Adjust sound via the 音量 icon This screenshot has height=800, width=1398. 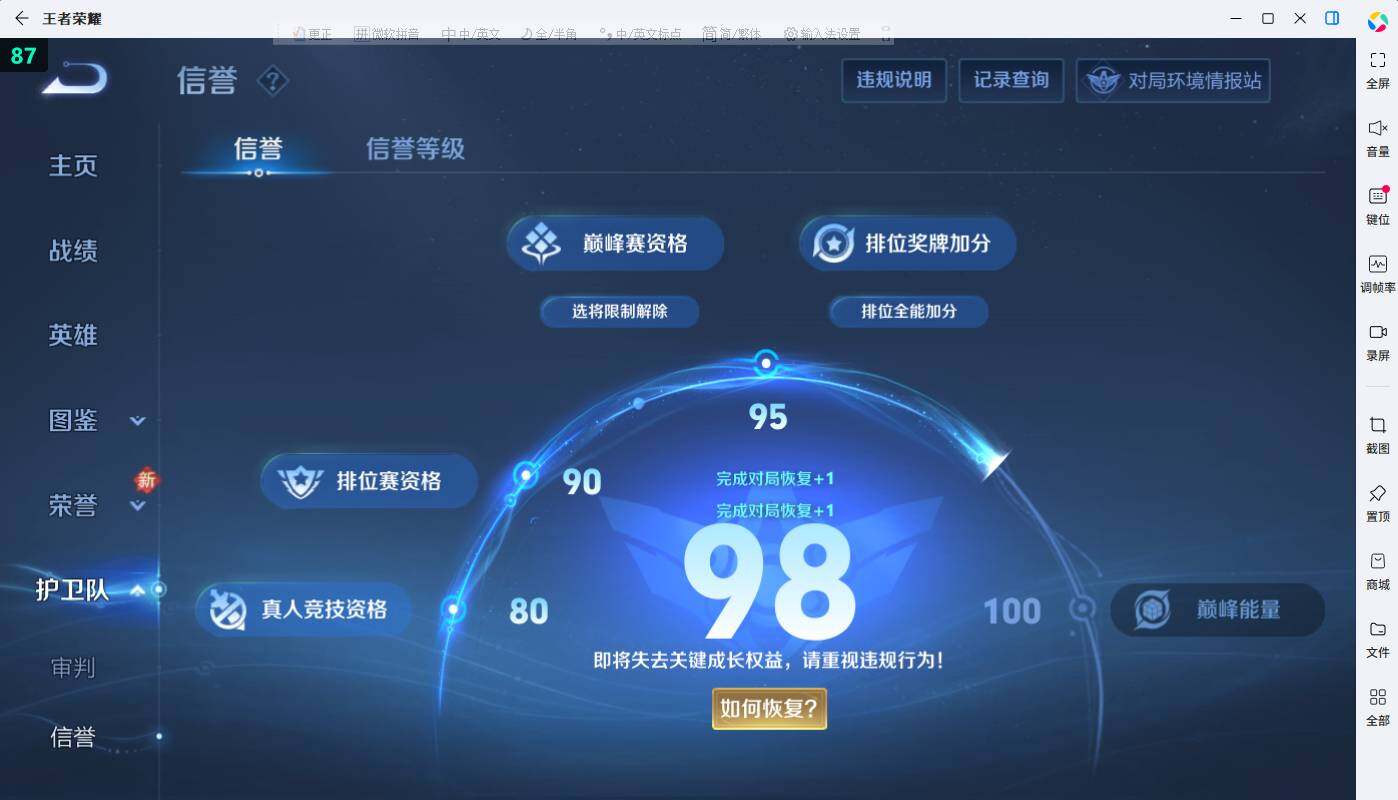tap(1377, 135)
